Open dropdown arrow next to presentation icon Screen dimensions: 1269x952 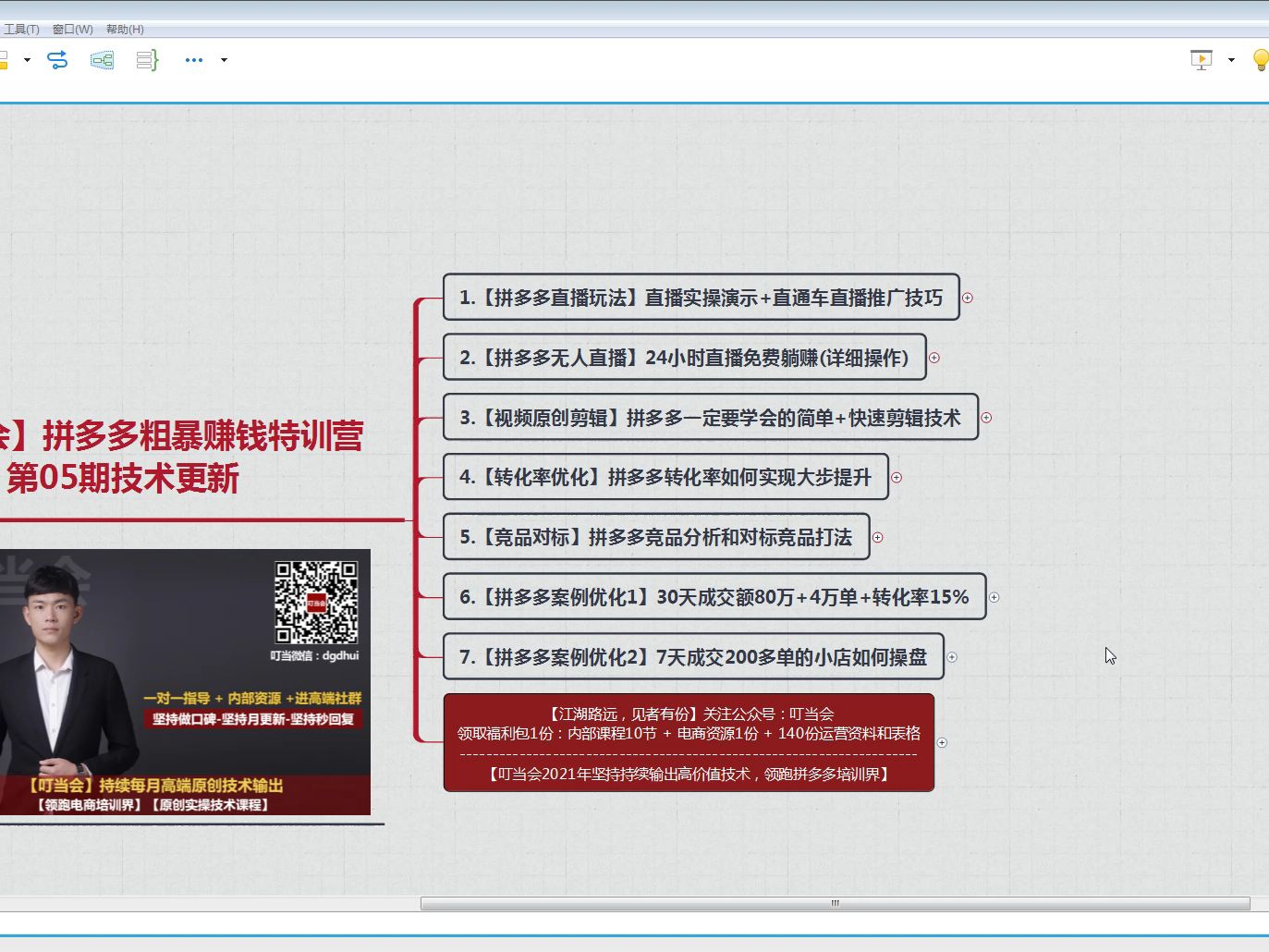[1231, 60]
